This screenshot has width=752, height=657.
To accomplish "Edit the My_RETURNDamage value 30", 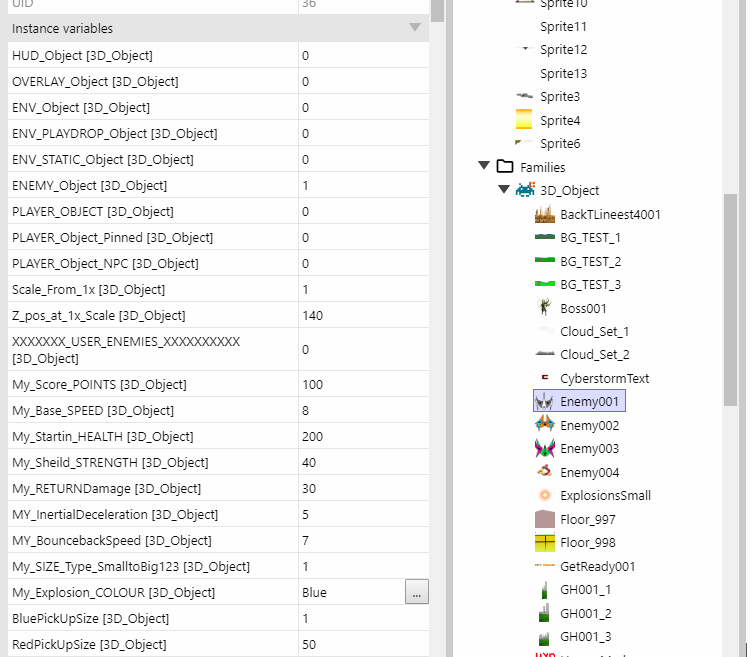I will tap(363, 489).
